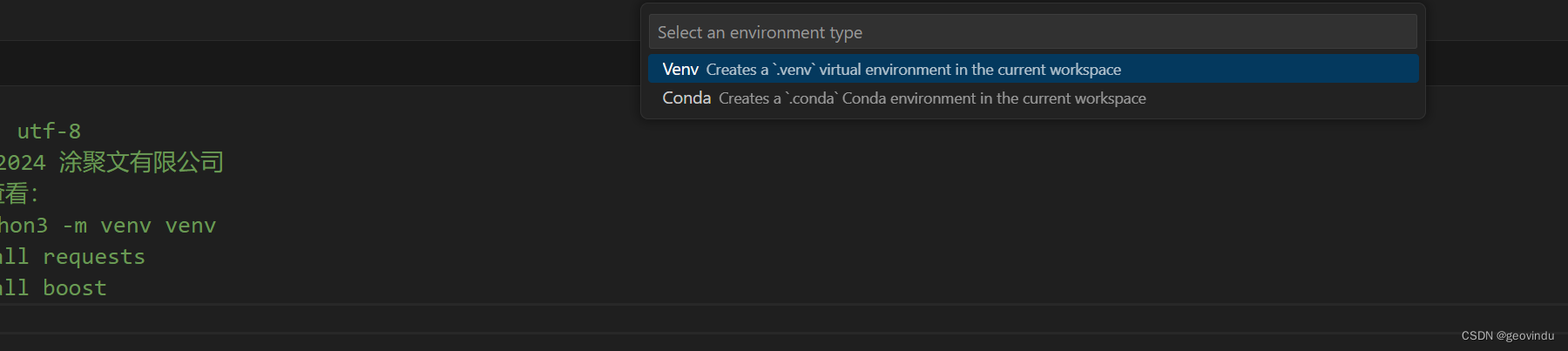This screenshot has width=1568, height=351.
Task: Choose the Conda environment option
Action: (1032, 98)
